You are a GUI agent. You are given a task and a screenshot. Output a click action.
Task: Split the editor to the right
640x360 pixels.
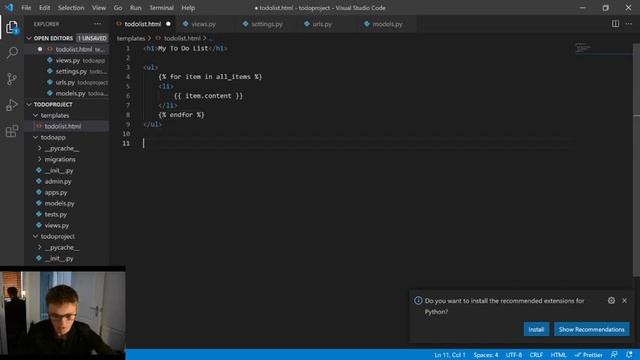tap(615, 24)
